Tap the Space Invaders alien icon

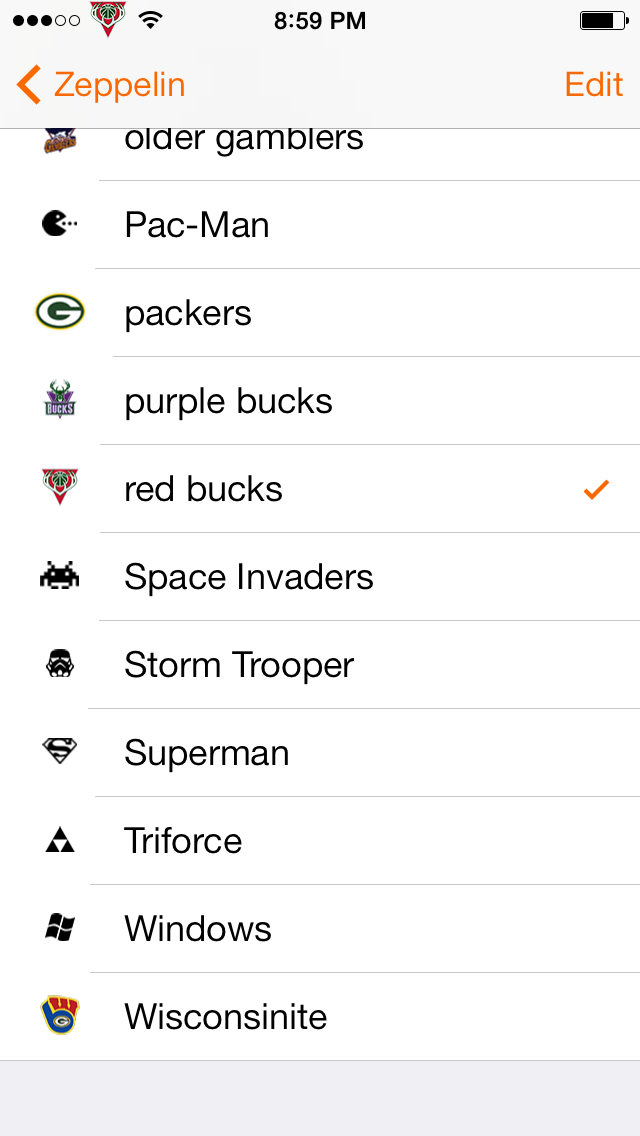[59, 576]
